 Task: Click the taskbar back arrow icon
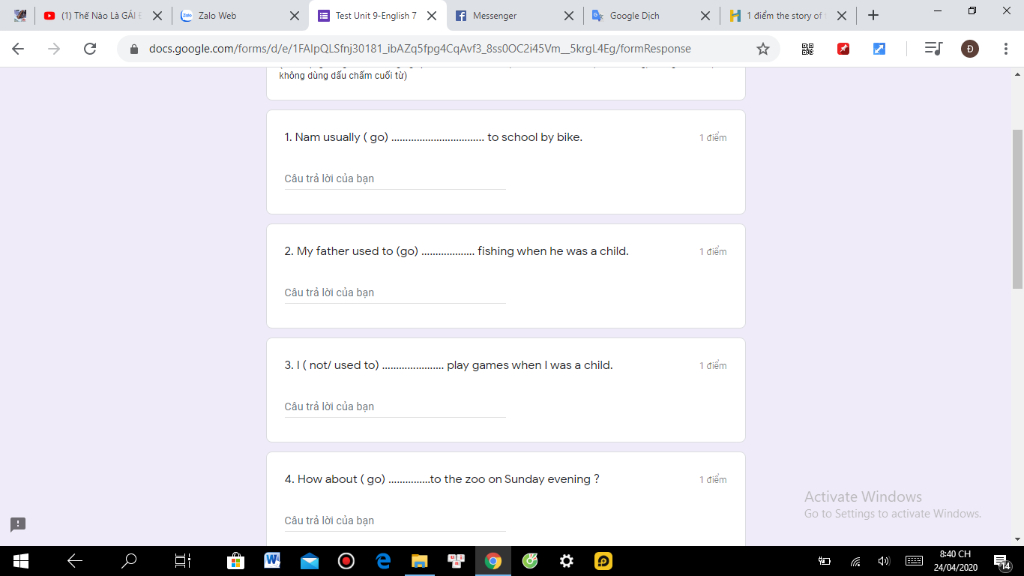(74, 561)
